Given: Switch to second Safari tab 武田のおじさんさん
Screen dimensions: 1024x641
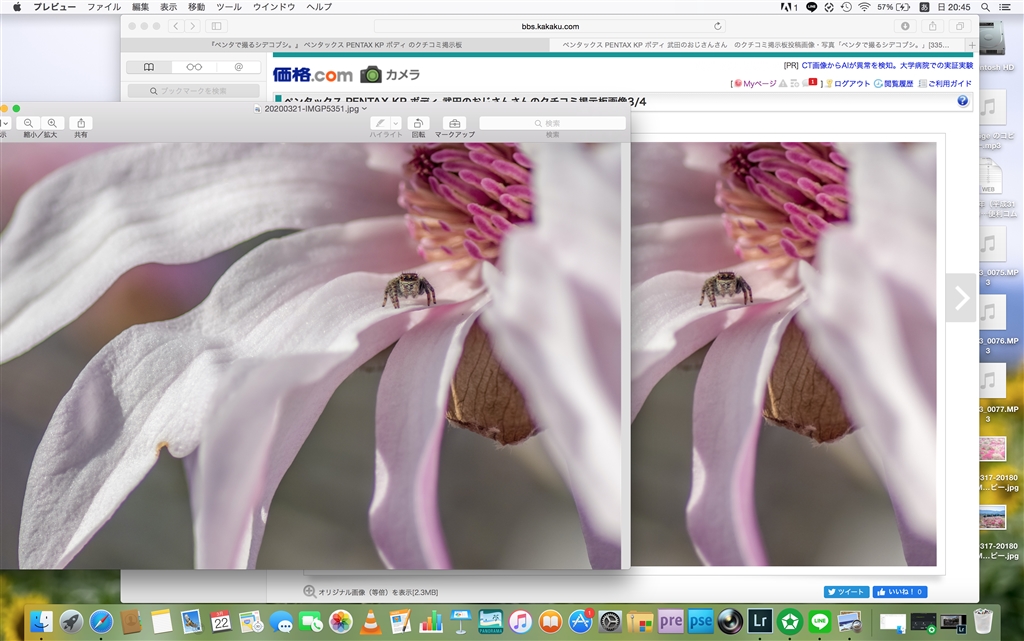Looking at the screenshot, I should click(x=757, y=45).
